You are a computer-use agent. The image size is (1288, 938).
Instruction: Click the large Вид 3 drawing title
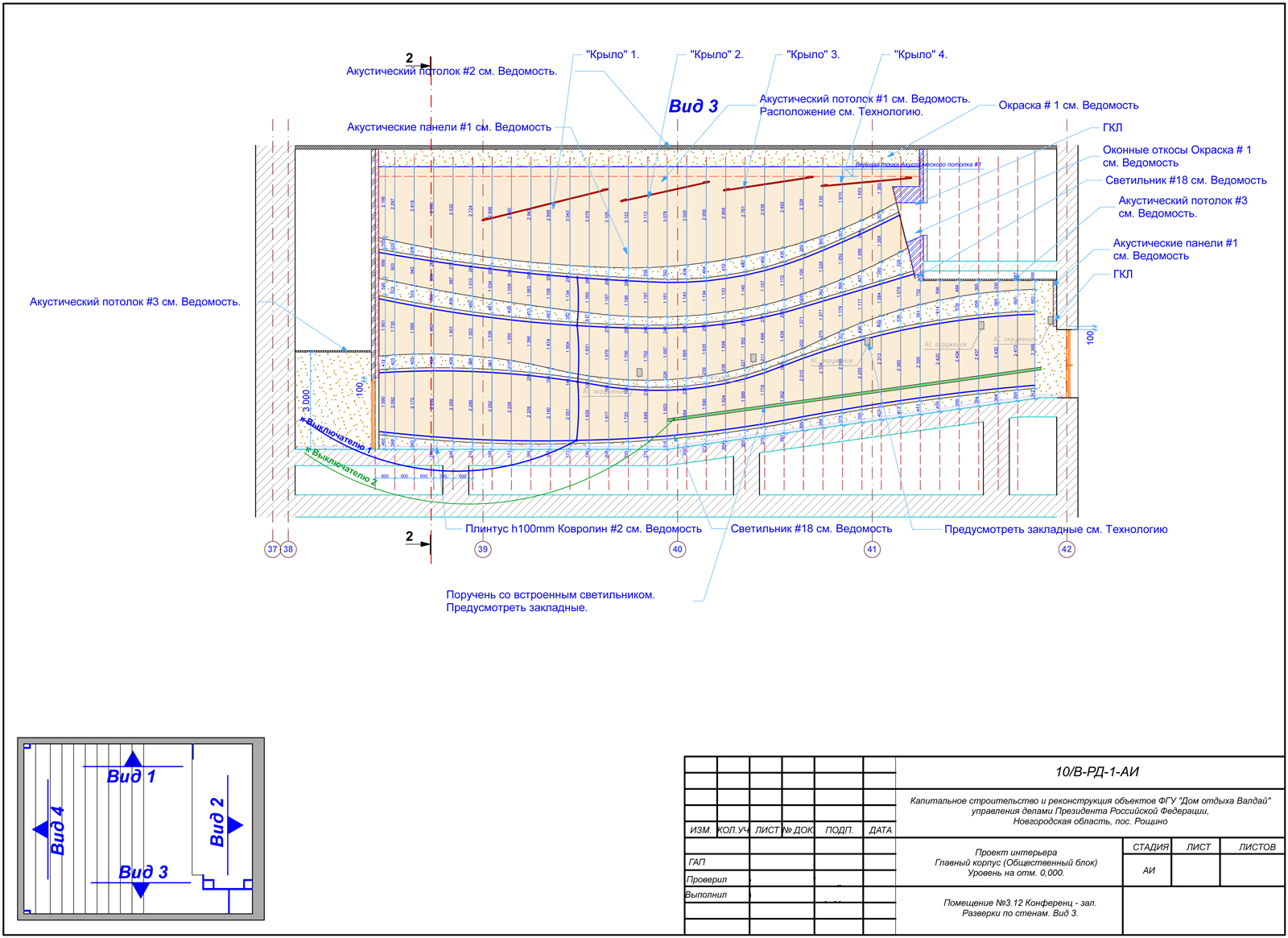693,106
